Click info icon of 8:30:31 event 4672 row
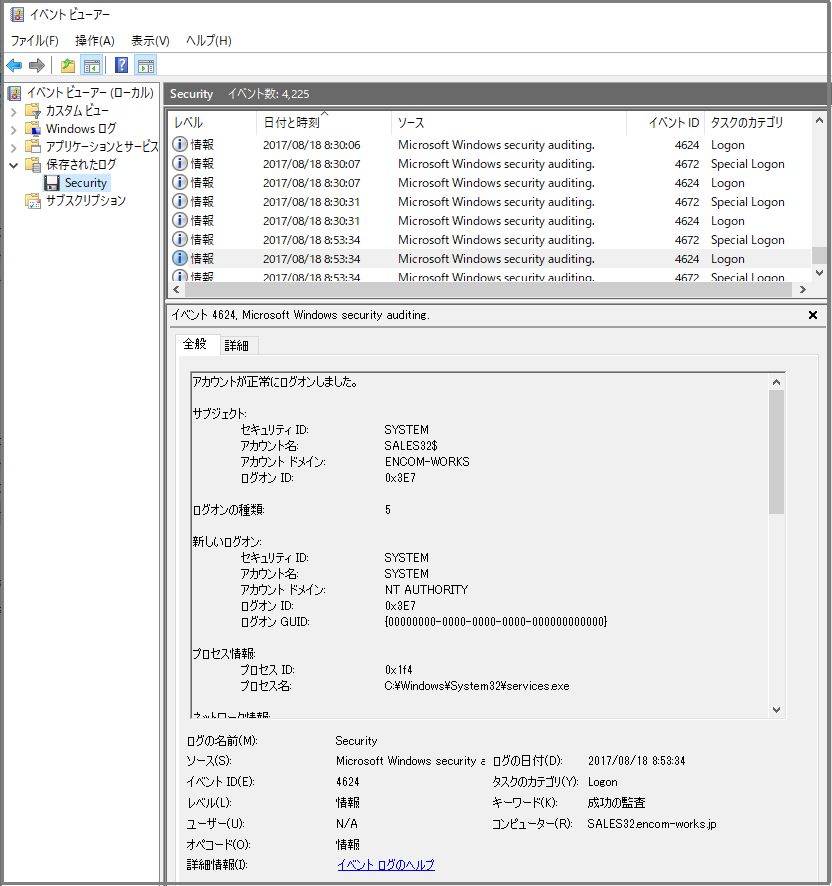 coord(180,202)
